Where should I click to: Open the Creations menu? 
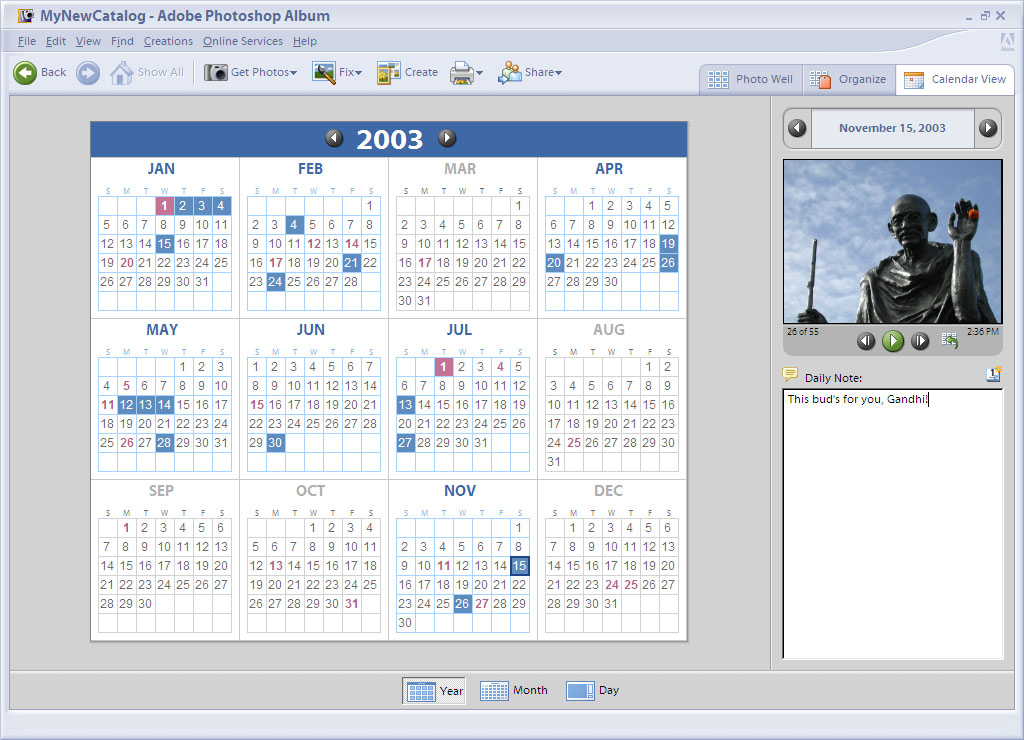point(168,41)
